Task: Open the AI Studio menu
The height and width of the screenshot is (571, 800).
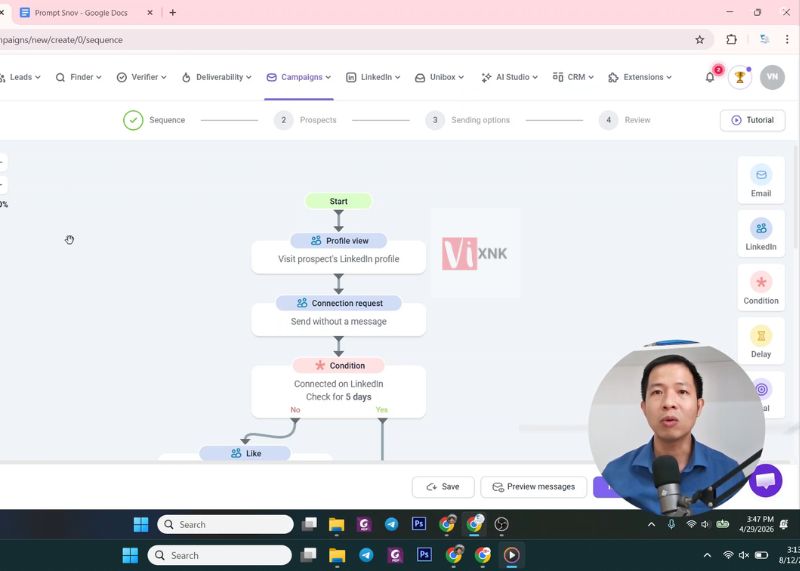Action: pos(509,77)
